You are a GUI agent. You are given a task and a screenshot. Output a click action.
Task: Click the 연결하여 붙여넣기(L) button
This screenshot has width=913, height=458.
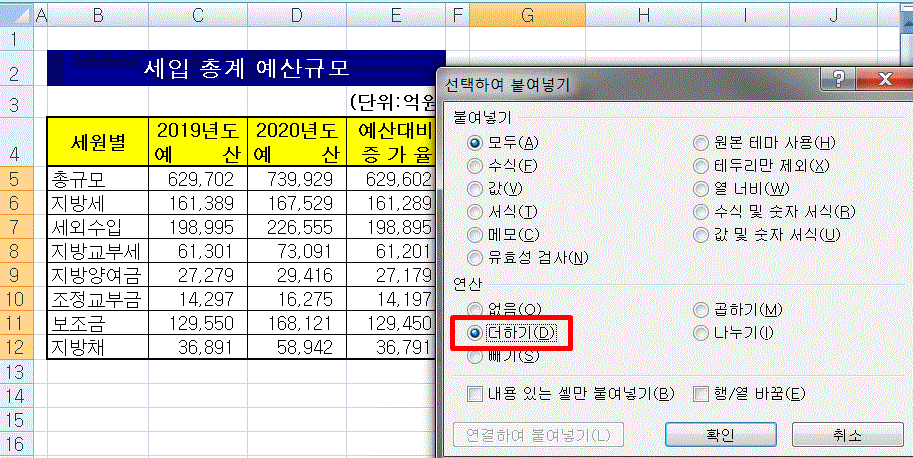538,435
